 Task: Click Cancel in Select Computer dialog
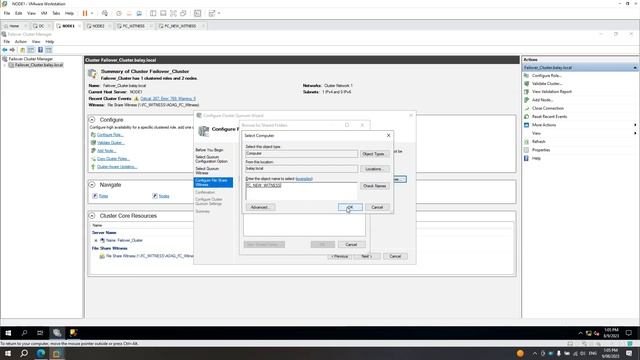click(x=377, y=207)
